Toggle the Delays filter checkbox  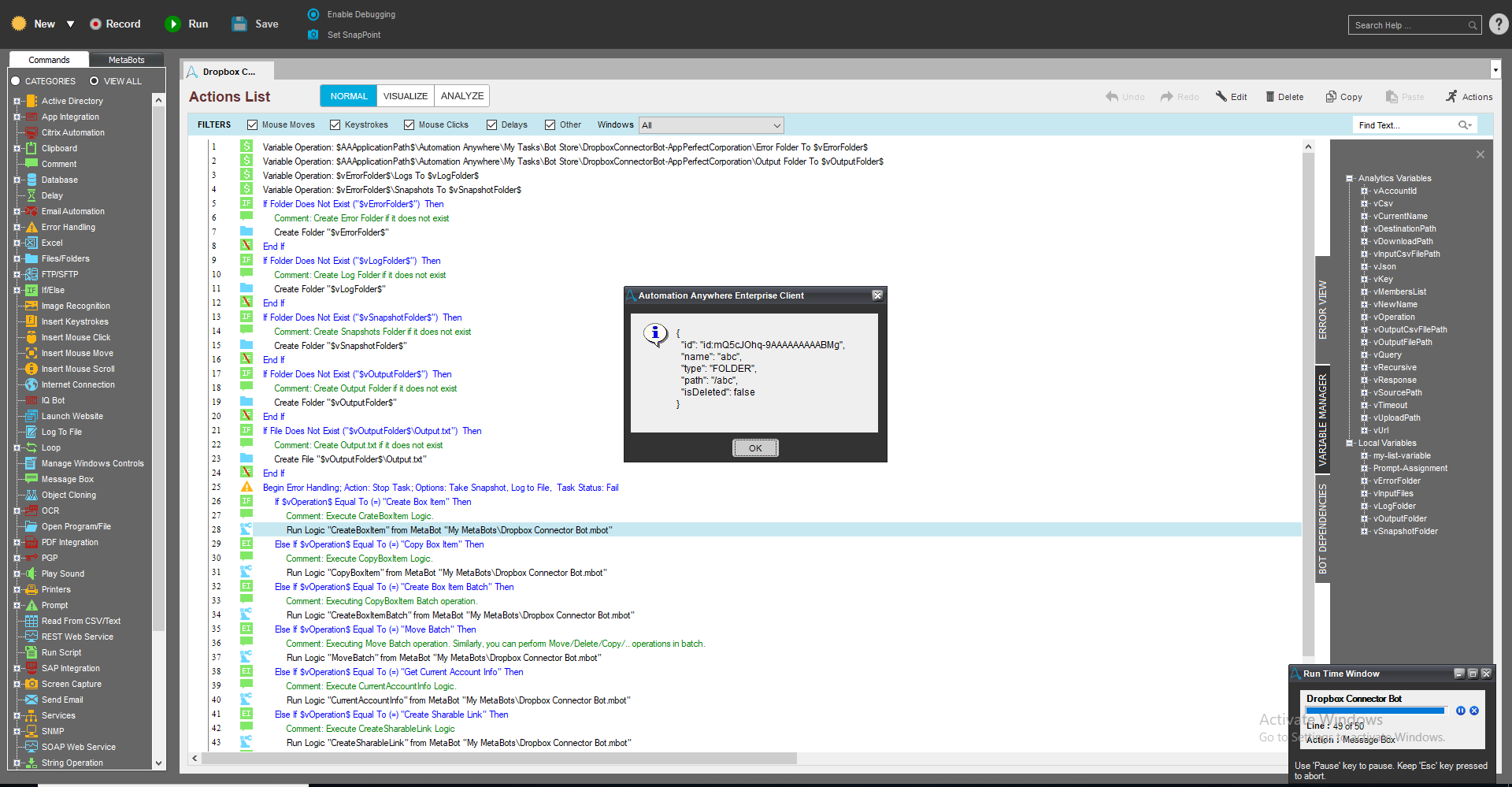pyautogui.click(x=492, y=124)
